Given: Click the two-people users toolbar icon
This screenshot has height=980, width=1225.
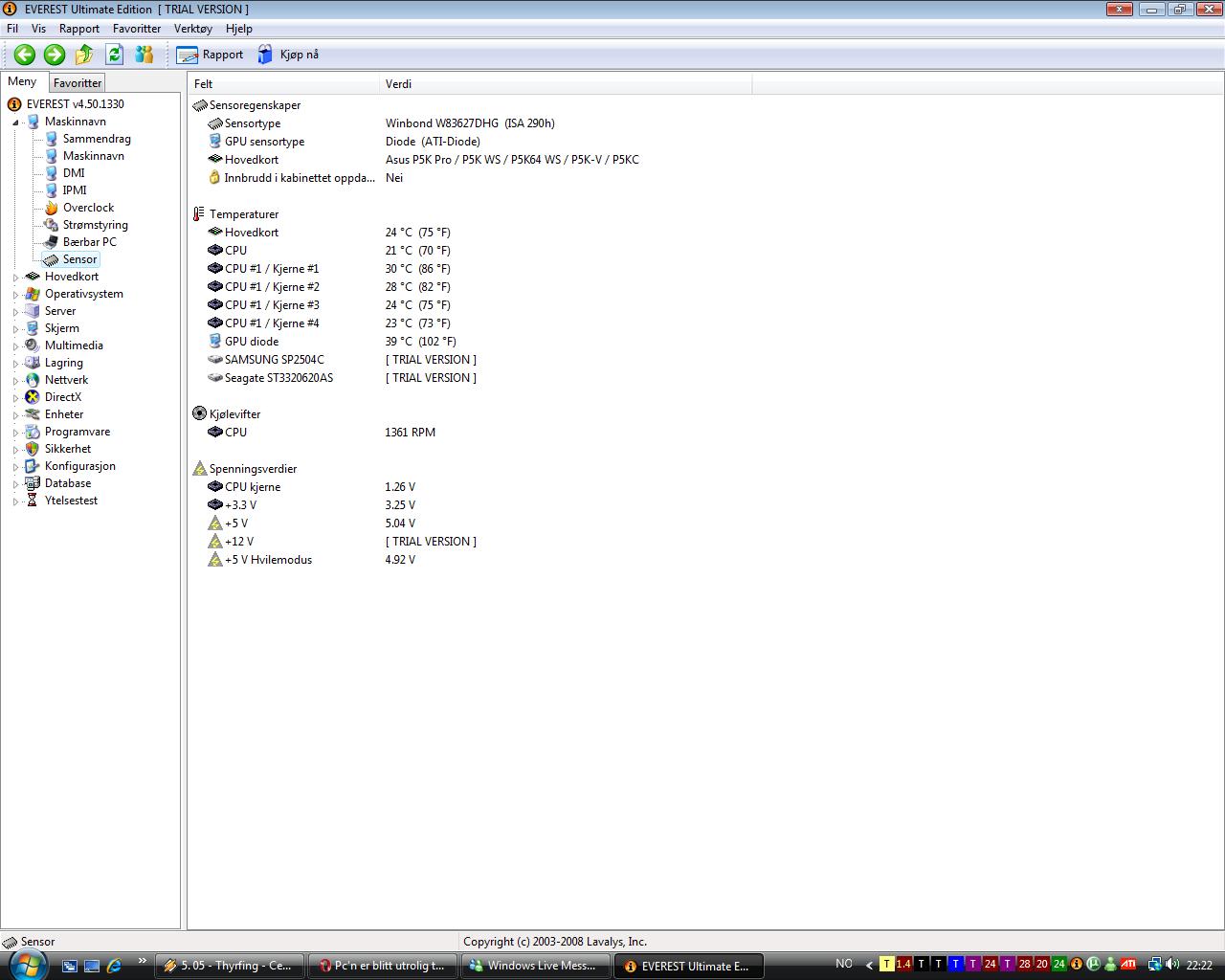Looking at the screenshot, I should coord(145,55).
